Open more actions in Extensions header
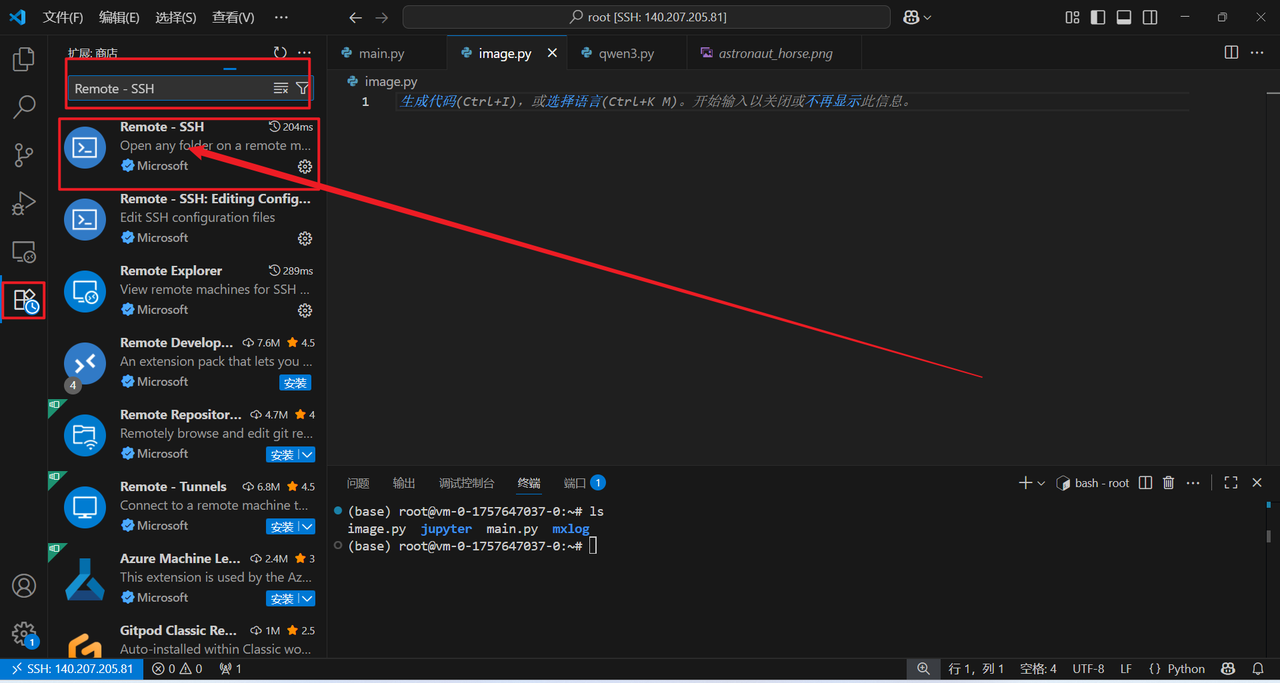 click(x=304, y=53)
